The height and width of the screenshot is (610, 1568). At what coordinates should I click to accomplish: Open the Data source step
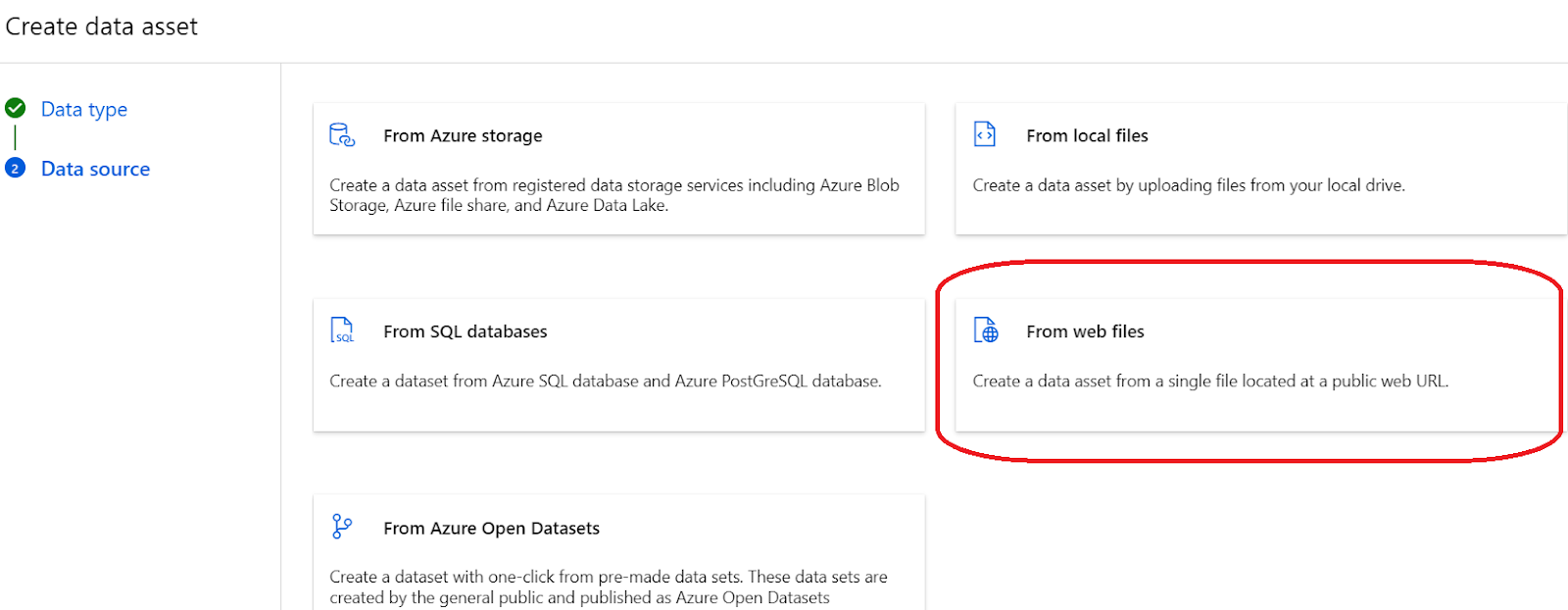[x=95, y=169]
